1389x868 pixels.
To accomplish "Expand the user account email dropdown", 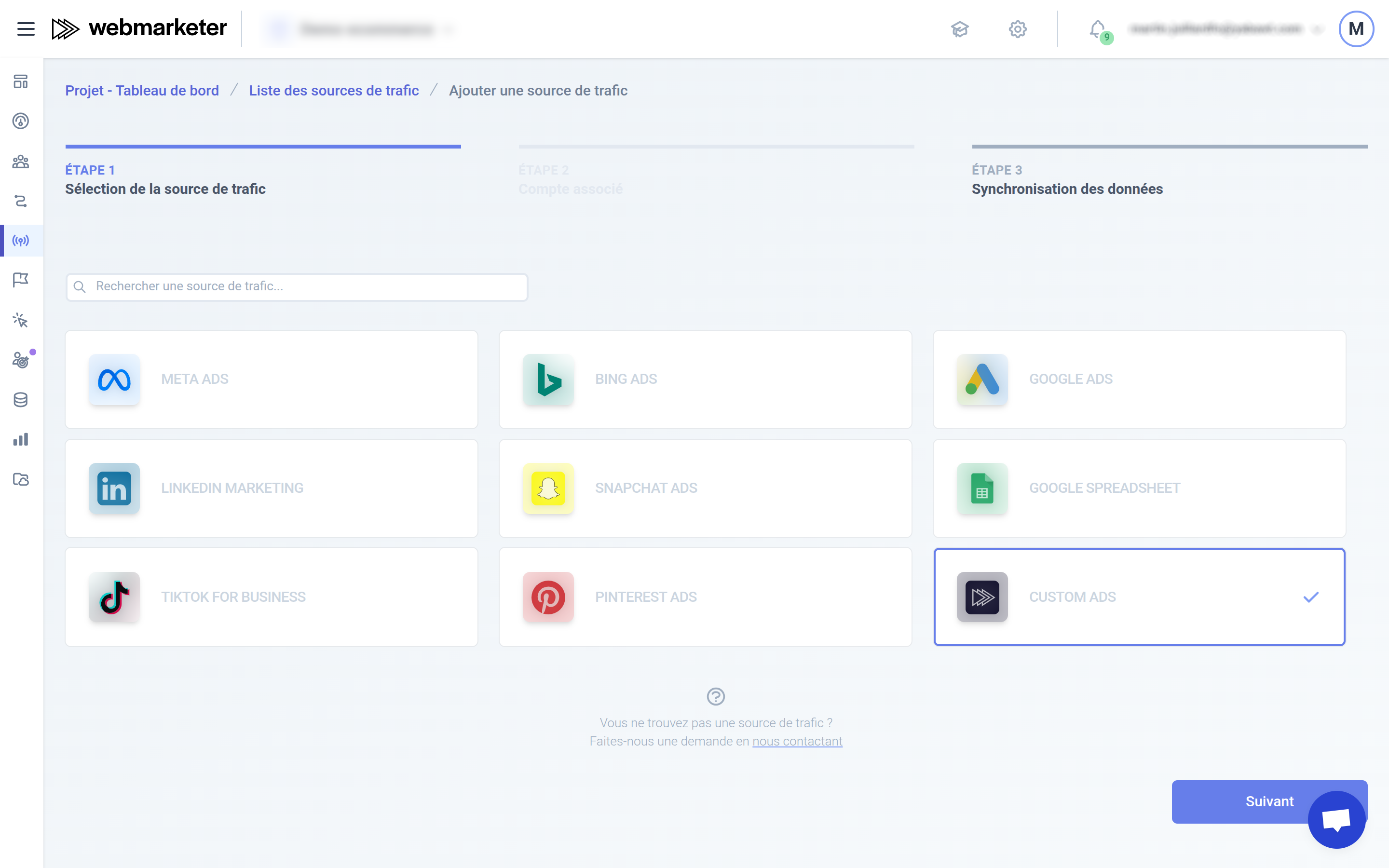I will point(1223,29).
